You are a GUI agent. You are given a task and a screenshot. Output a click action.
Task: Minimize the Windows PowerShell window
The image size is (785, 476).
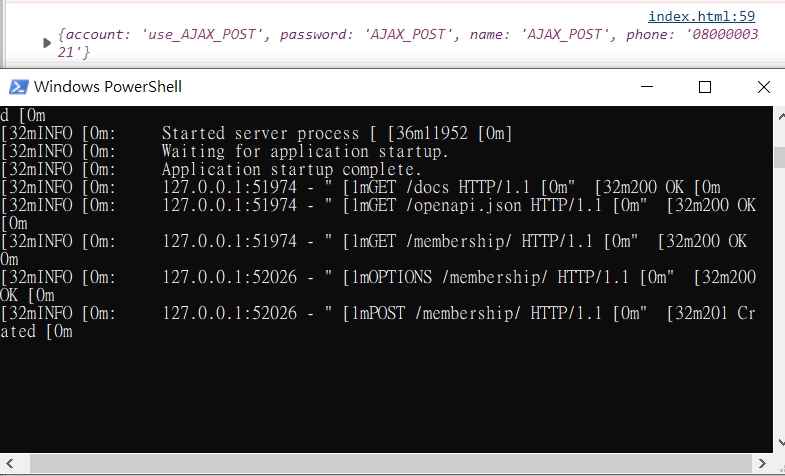click(x=647, y=87)
